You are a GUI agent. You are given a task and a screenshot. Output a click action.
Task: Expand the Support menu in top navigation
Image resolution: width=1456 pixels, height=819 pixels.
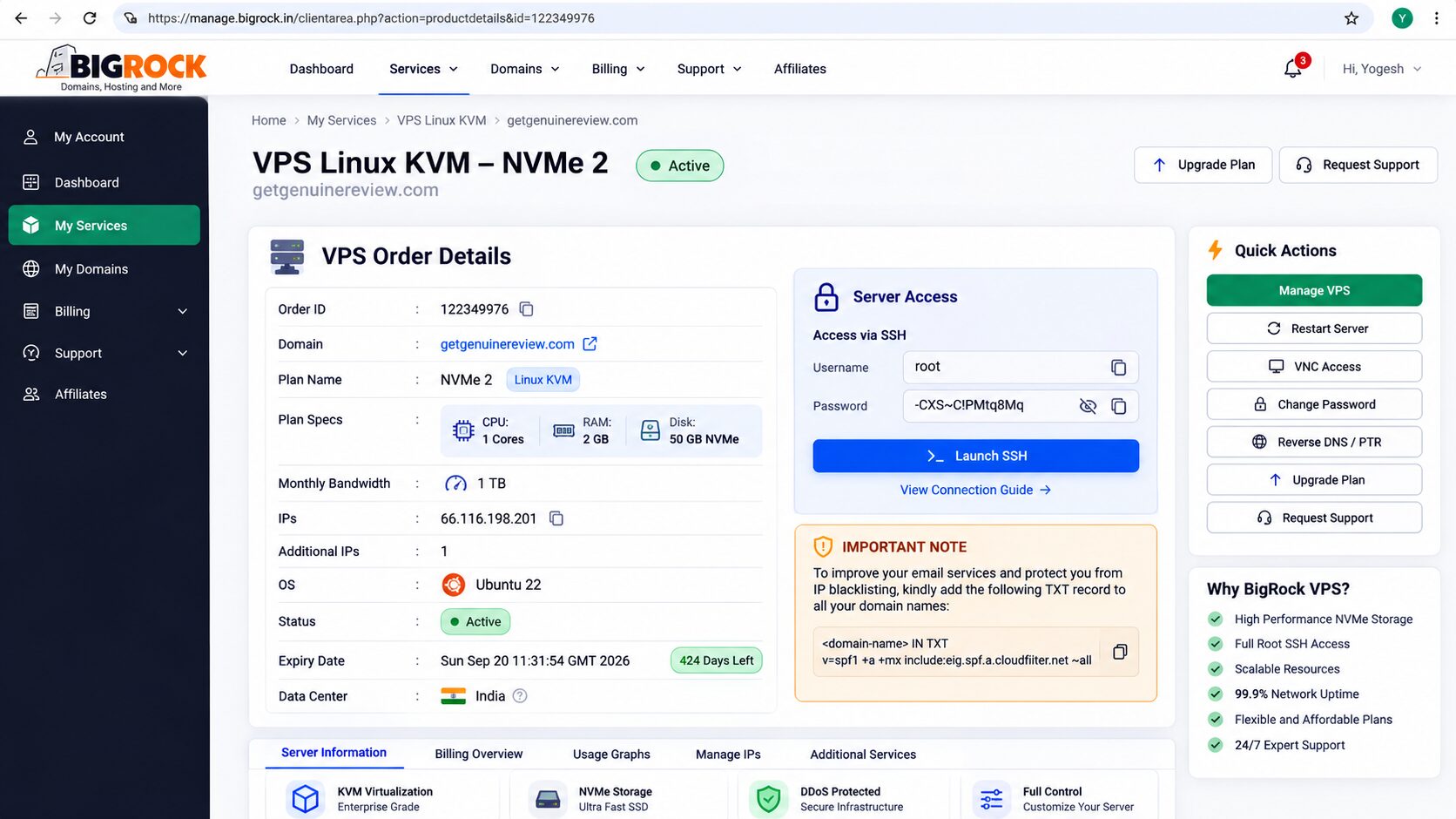710,69
